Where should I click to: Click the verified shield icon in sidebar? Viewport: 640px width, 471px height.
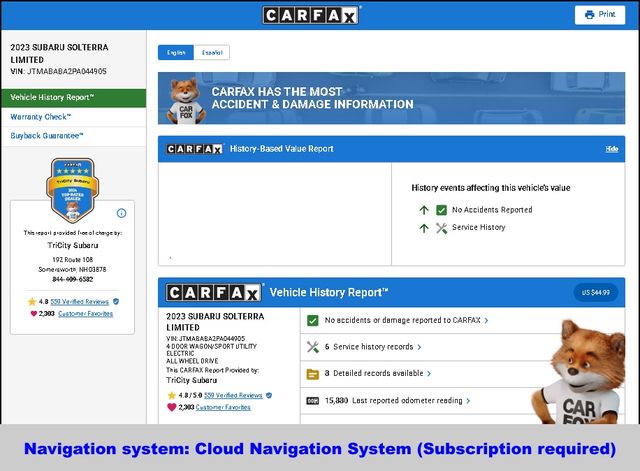(116, 301)
